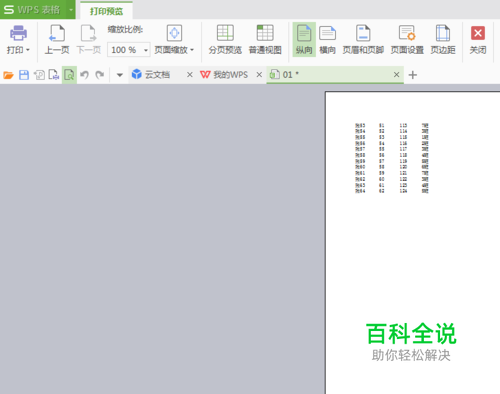The height and width of the screenshot is (394, 500).
Task: Toggle the Print Preview quick icon
Action: [69, 75]
